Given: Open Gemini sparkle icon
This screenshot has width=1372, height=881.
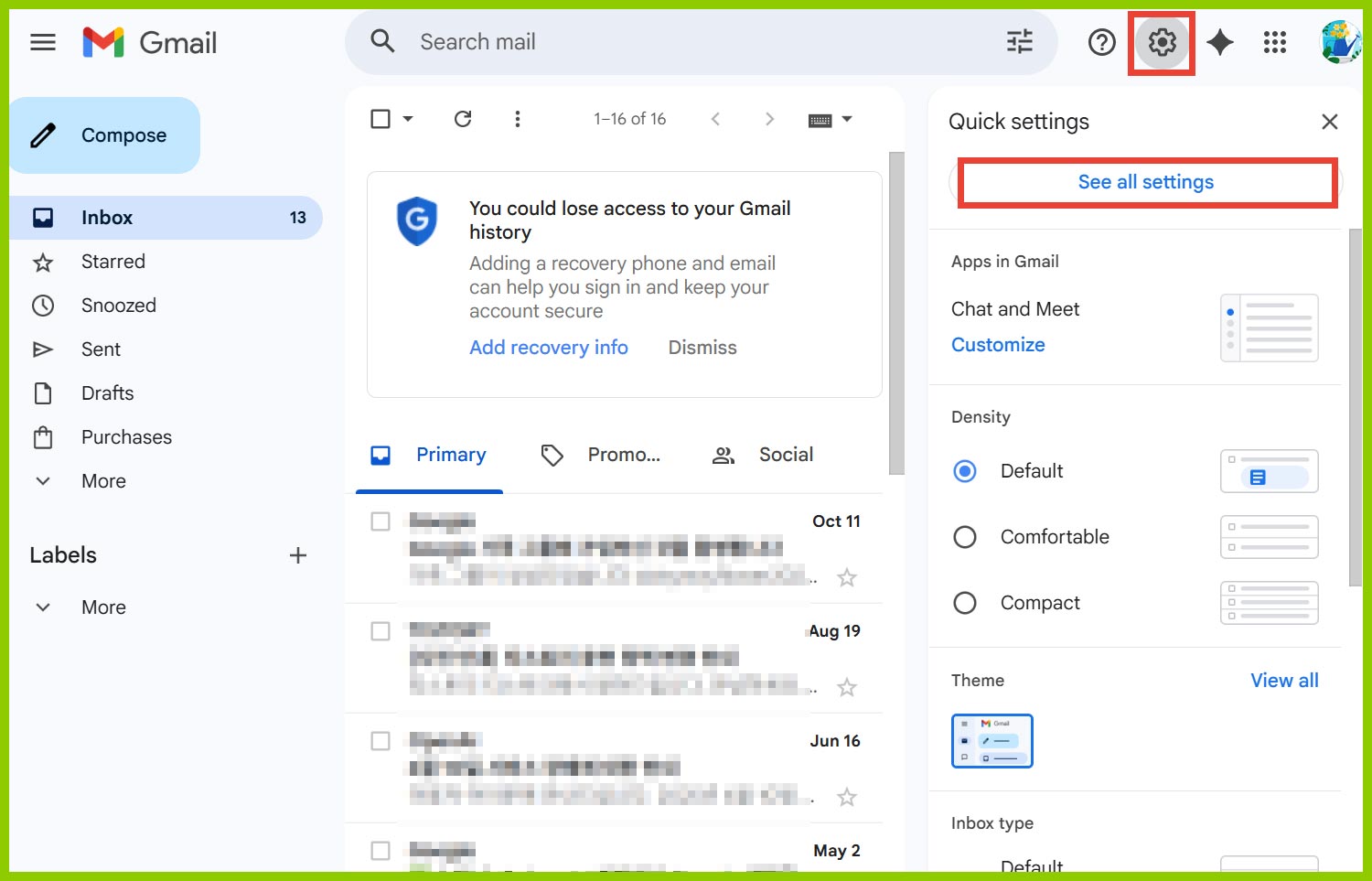Looking at the screenshot, I should [1220, 42].
